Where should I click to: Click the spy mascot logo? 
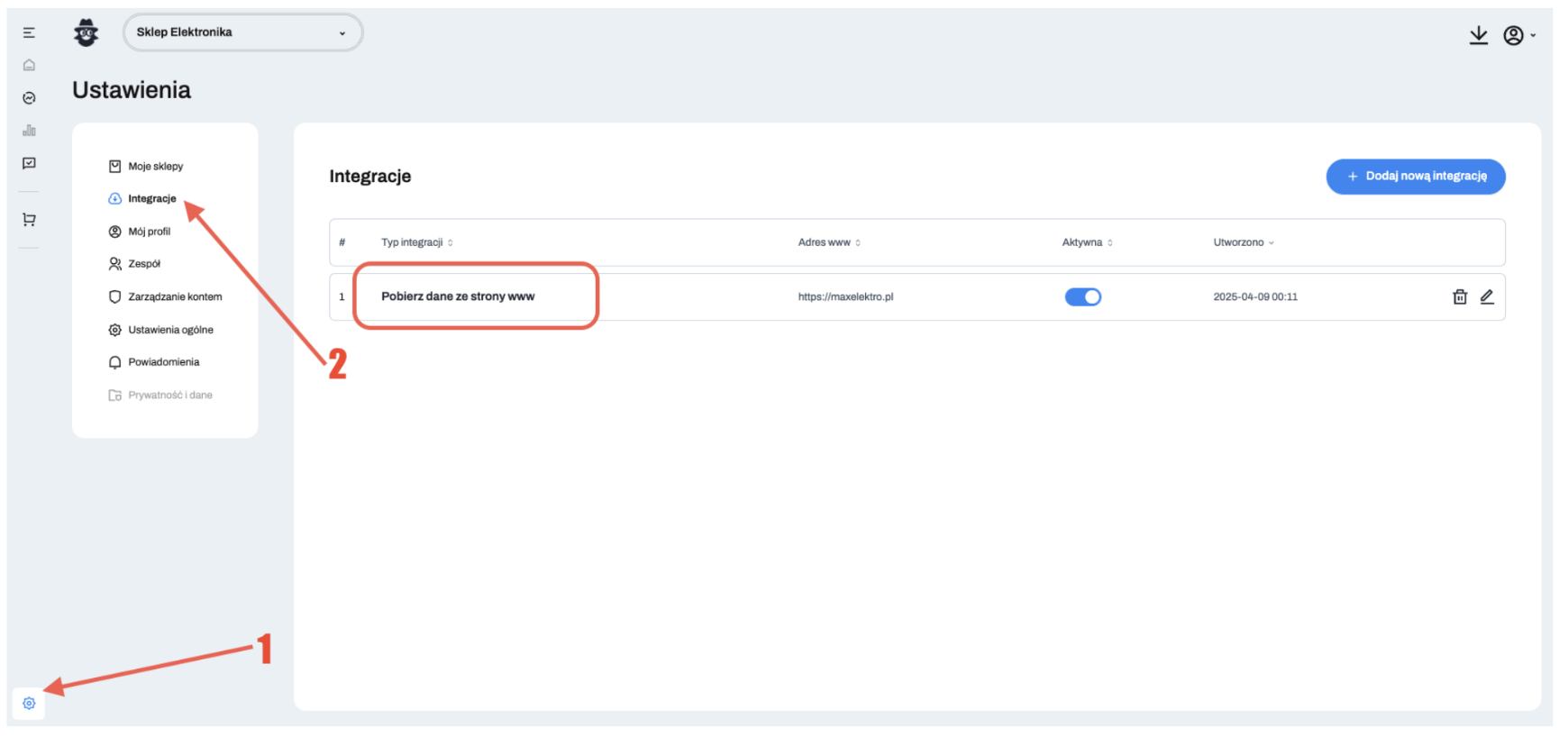tap(87, 33)
